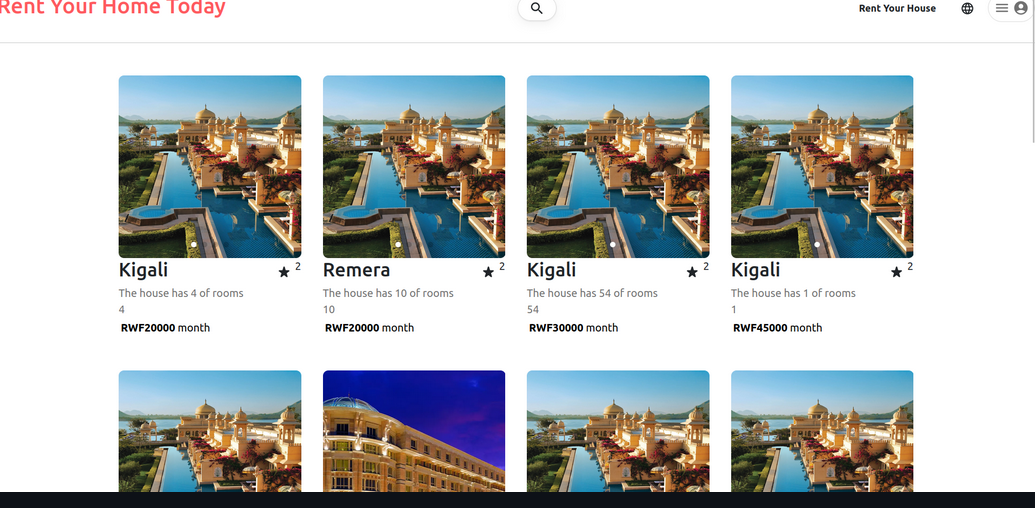The width and height of the screenshot is (1035, 508).
Task: Click Kigali title of RWF45000 listing
Action: click(755, 270)
